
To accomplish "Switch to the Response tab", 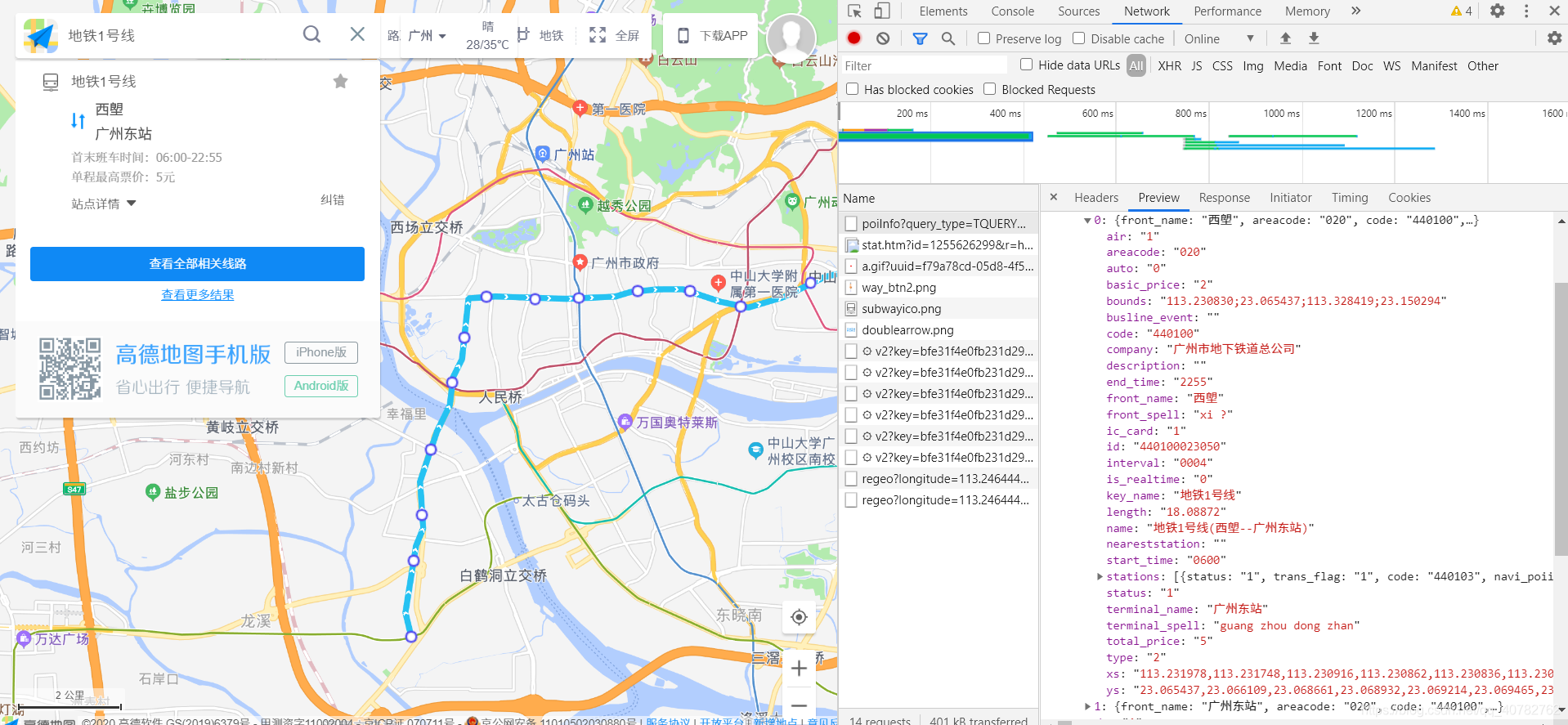I will (x=1224, y=198).
